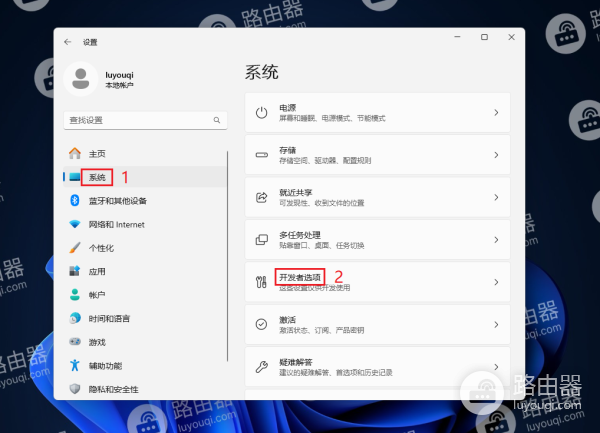Expand the 开发者选项 row chevron
This screenshot has height=433, width=600.
tap(496, 282)
